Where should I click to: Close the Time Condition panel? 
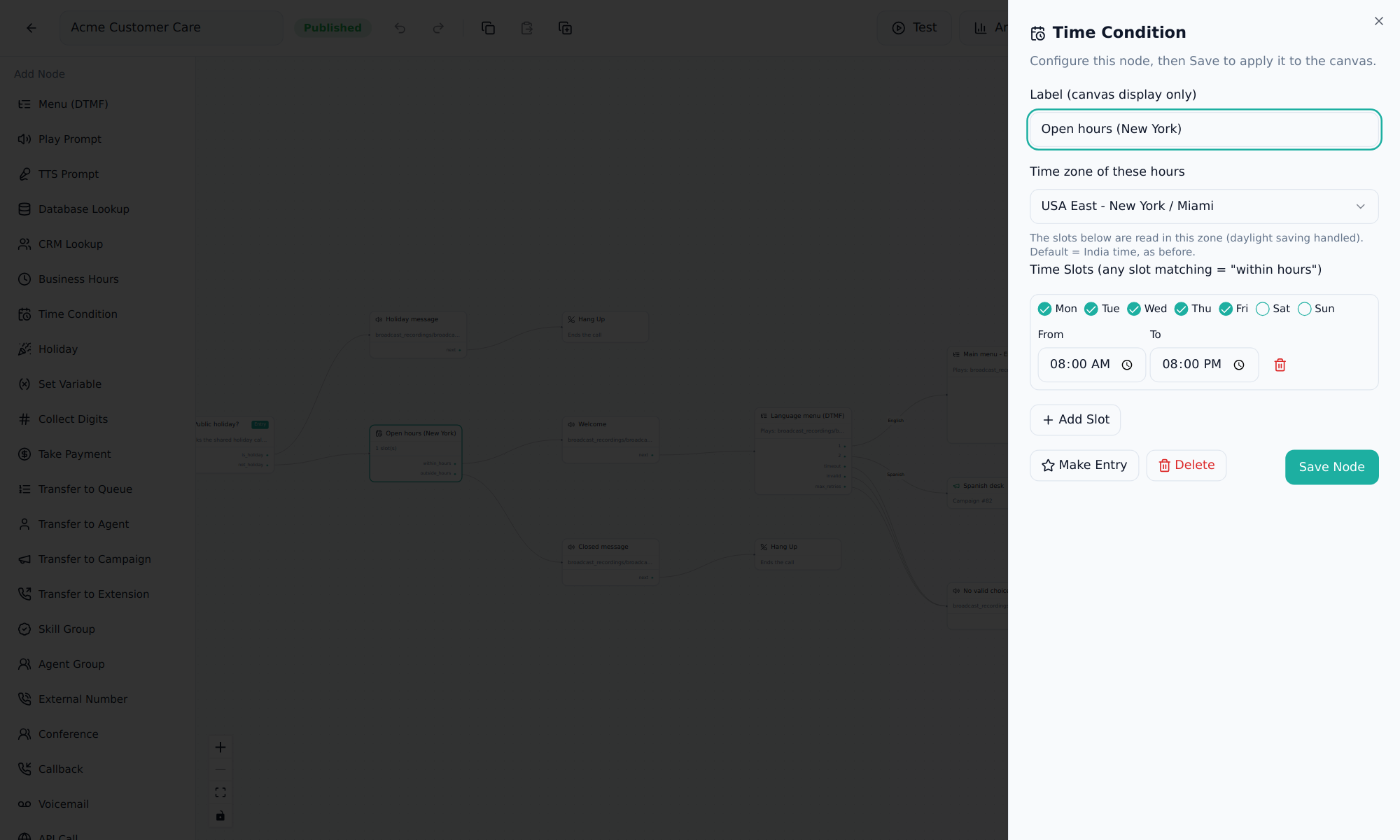(x=1379, y=21)
